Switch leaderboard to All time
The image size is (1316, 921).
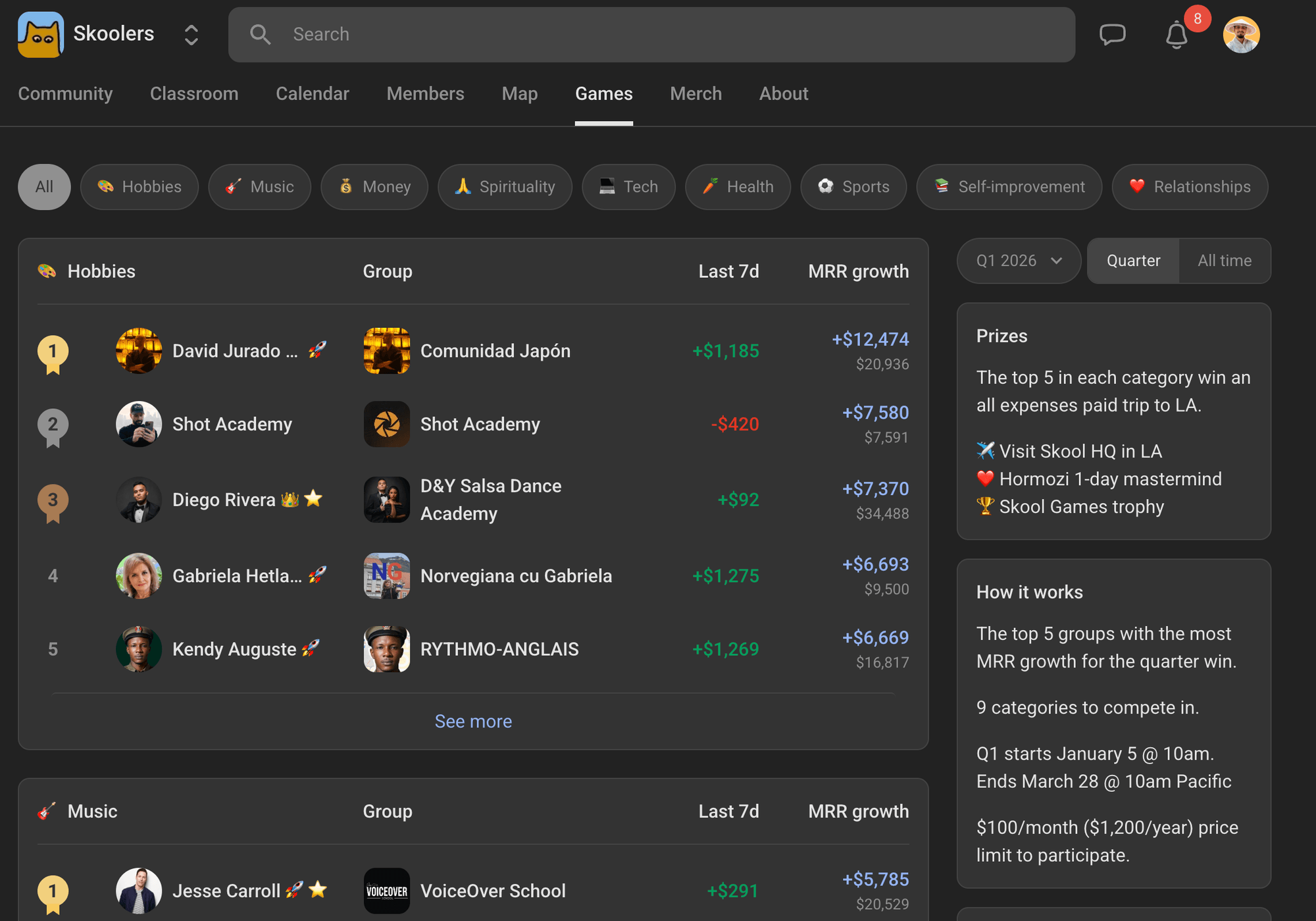pyautogui.click(x=1225, y=261)
